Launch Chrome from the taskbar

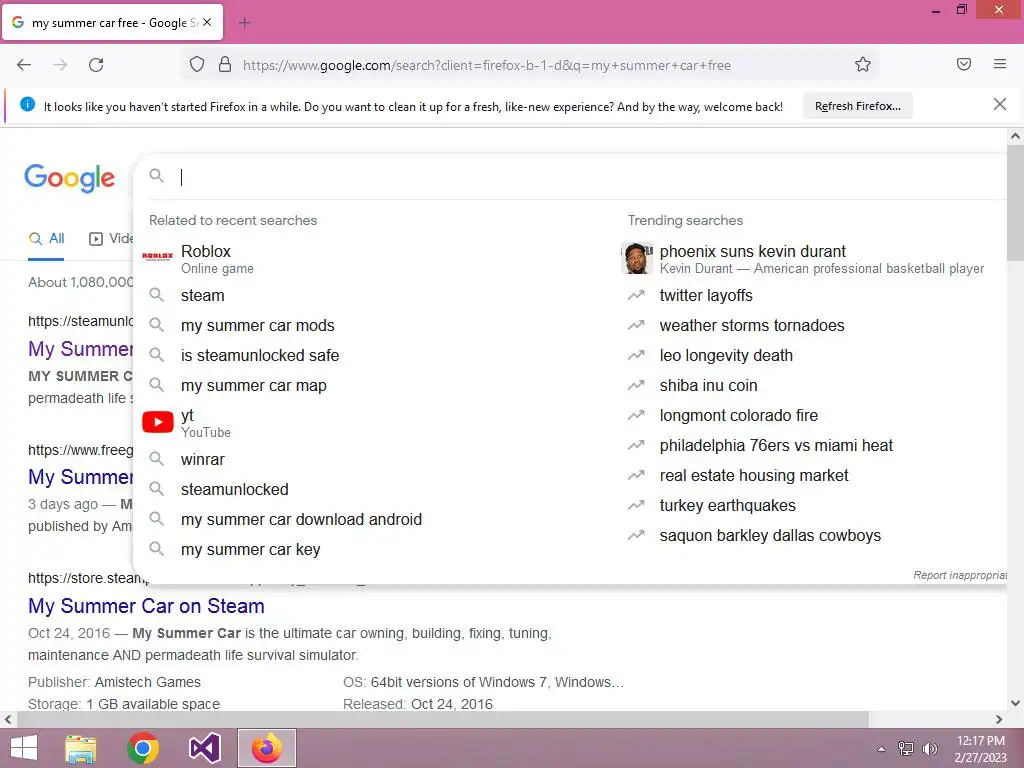coord(143,748)
